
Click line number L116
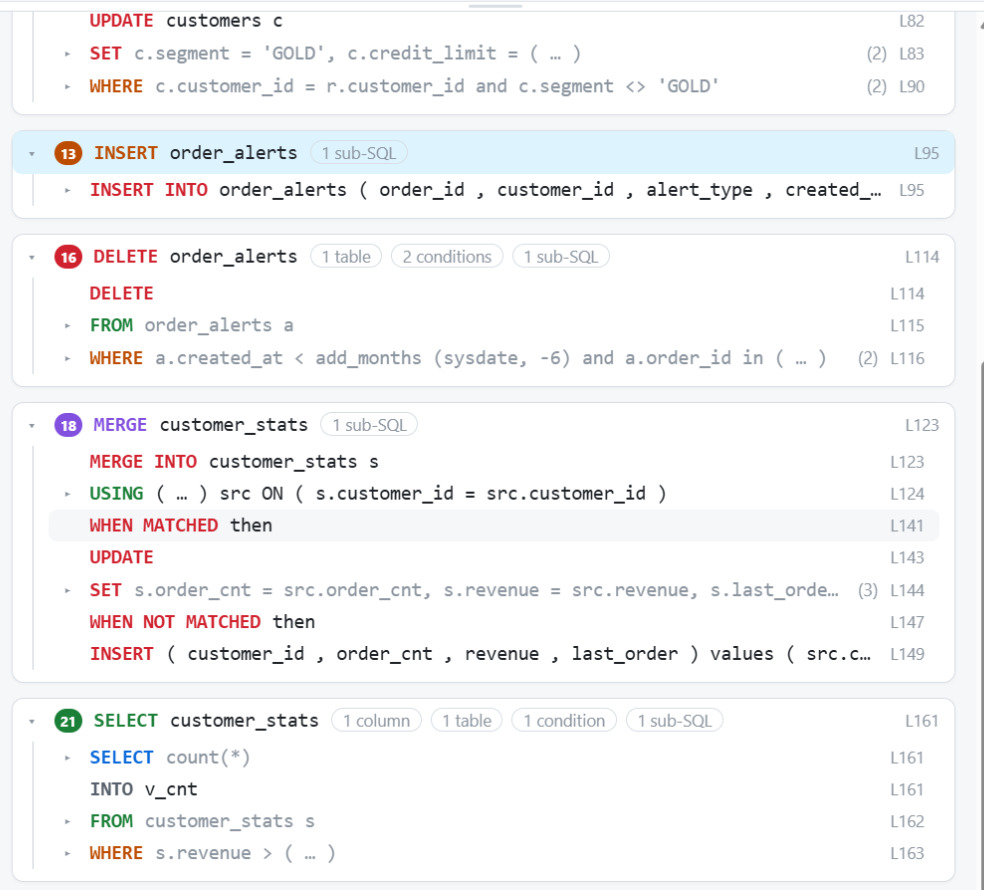[907, 358]
